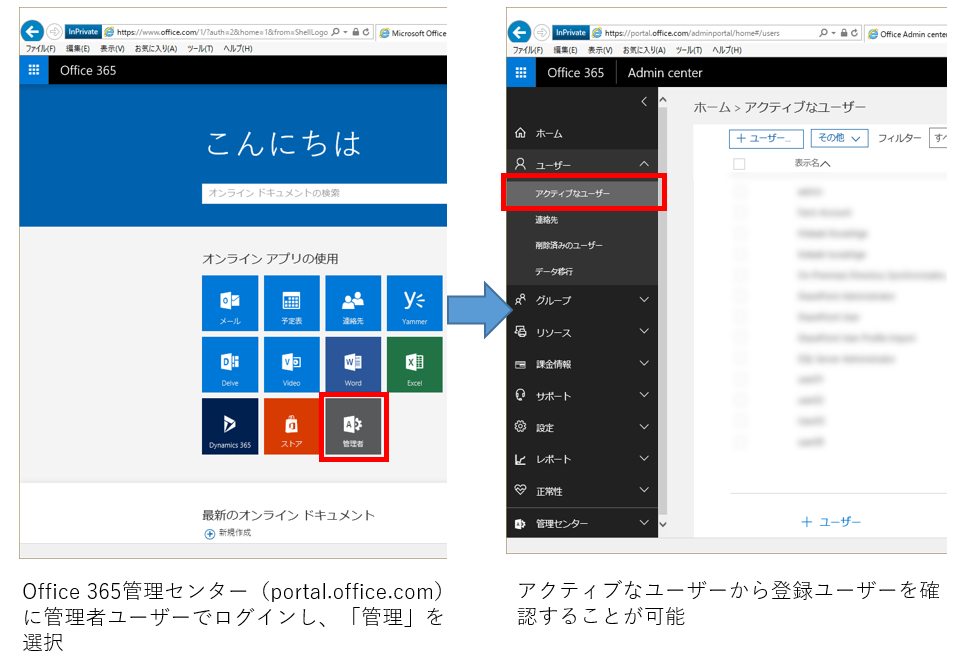Screen dimensions: 979x671
Task: Click the portal.office.com address bar
Action: tap(704, 32)
